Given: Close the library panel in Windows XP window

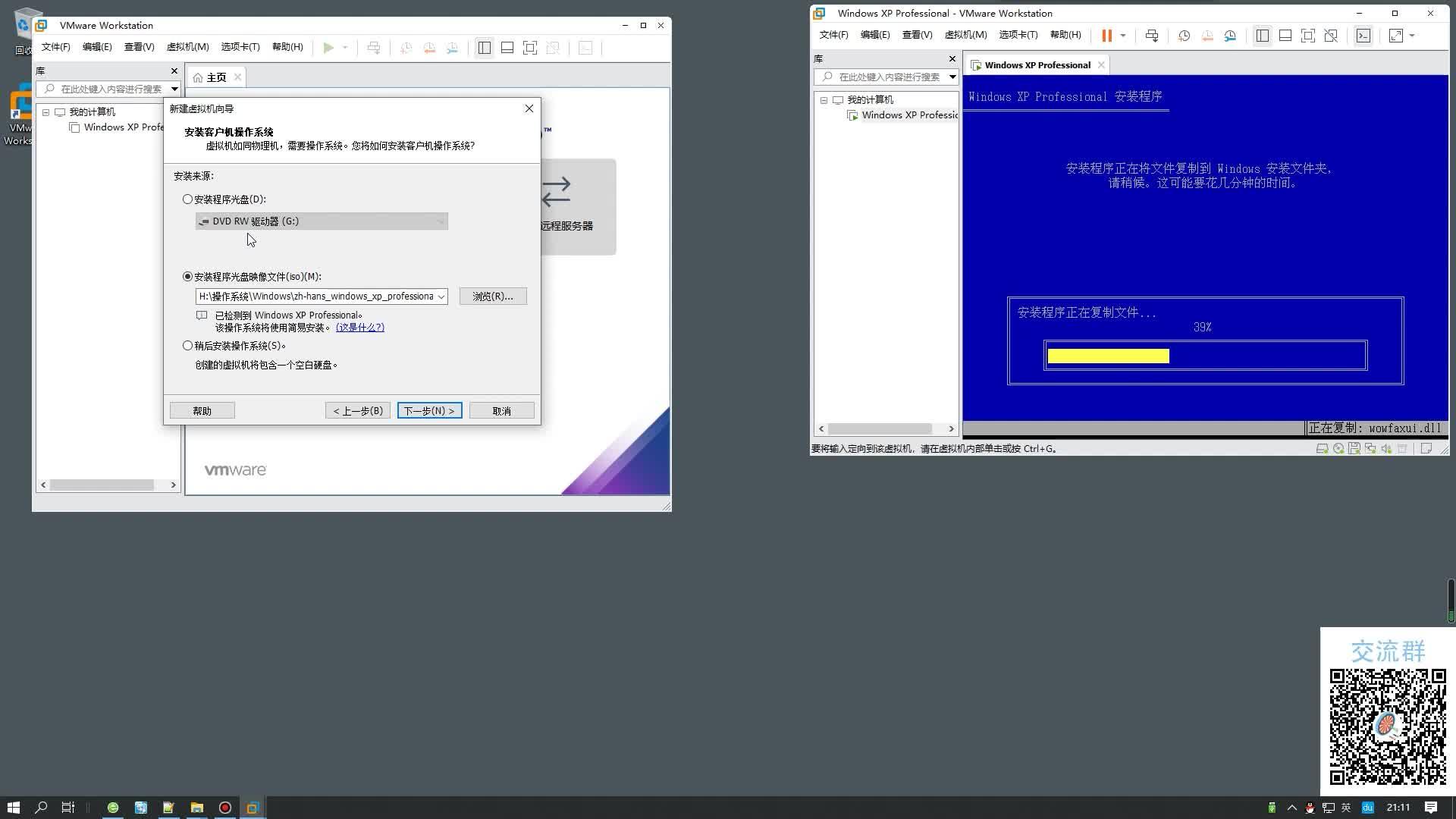Looking at the screenshot, I should coord(952,59).
